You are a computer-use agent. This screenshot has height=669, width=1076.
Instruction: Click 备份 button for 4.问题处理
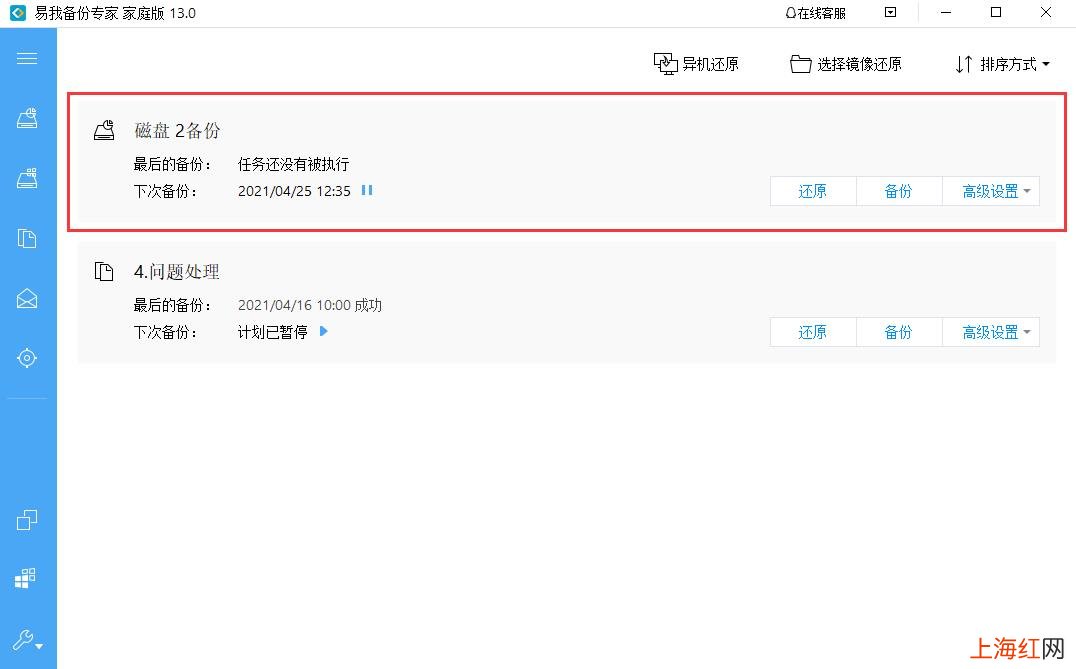pyautogui.click(x=899, y=332)
